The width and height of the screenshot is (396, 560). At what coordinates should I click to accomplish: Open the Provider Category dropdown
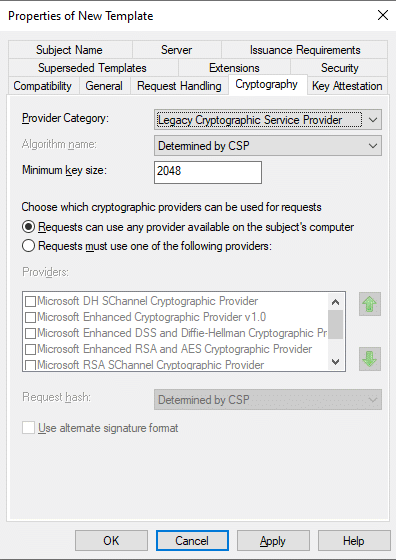[x=268, y=120]
